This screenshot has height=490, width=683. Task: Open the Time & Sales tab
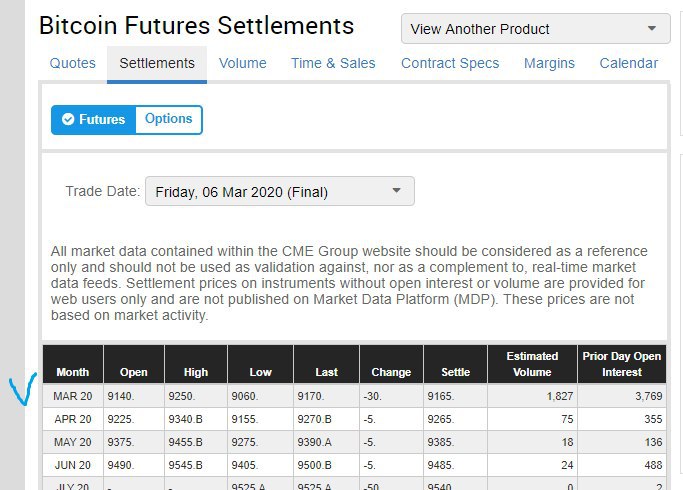click(333, 63)
